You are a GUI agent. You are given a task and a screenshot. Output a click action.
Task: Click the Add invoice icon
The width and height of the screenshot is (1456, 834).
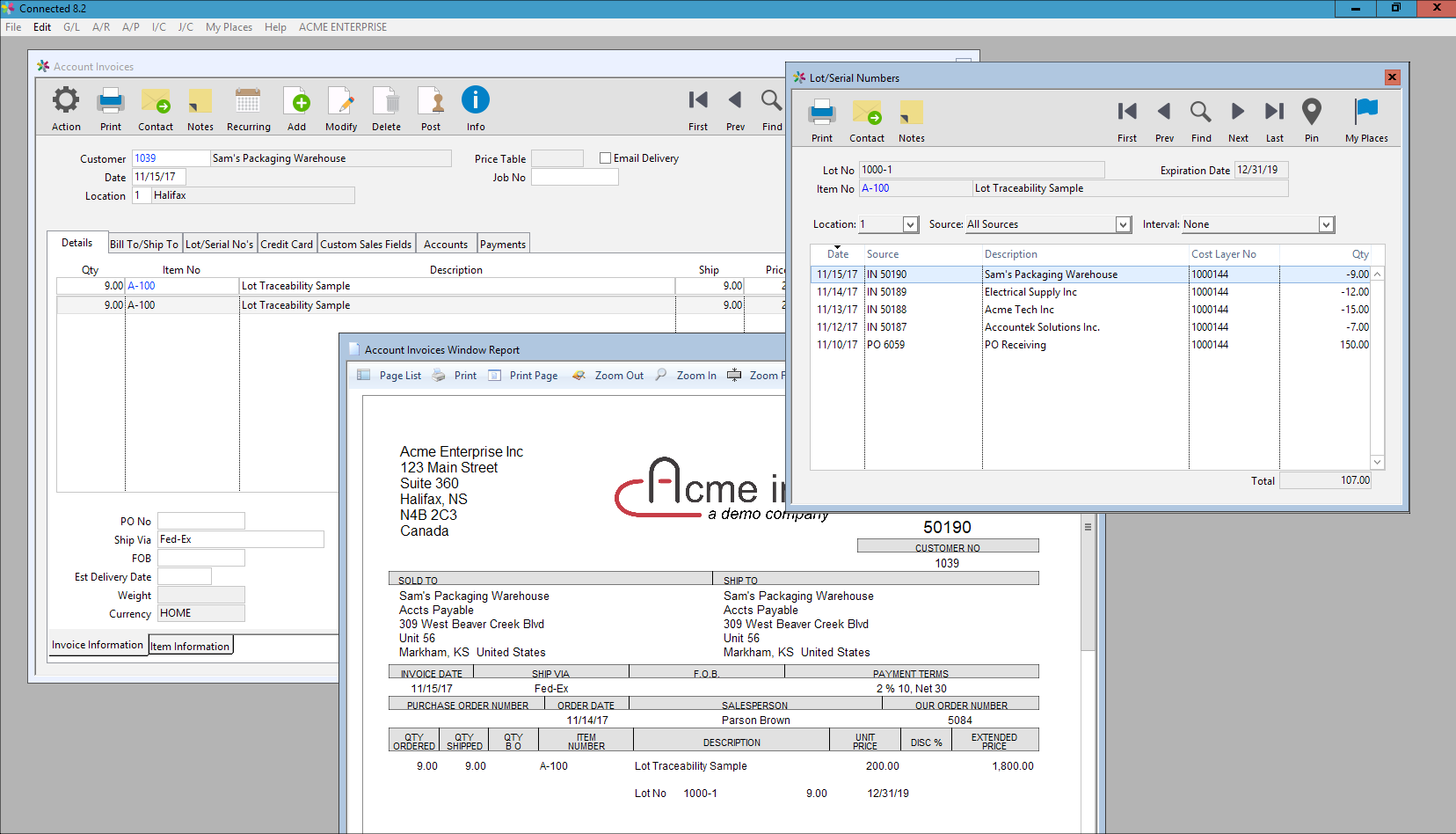(297, 101)
